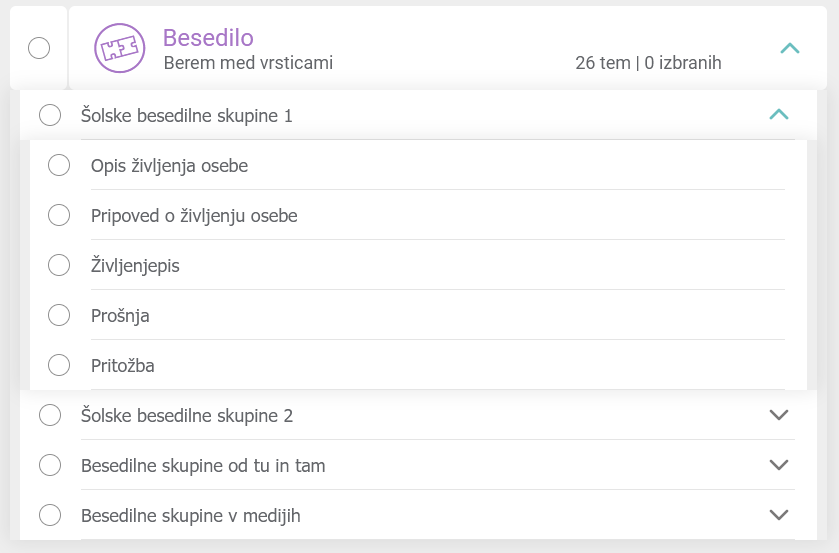Select the Besedilo main radio button
Viewport: 839px width, 553px height.
(39, 48)
